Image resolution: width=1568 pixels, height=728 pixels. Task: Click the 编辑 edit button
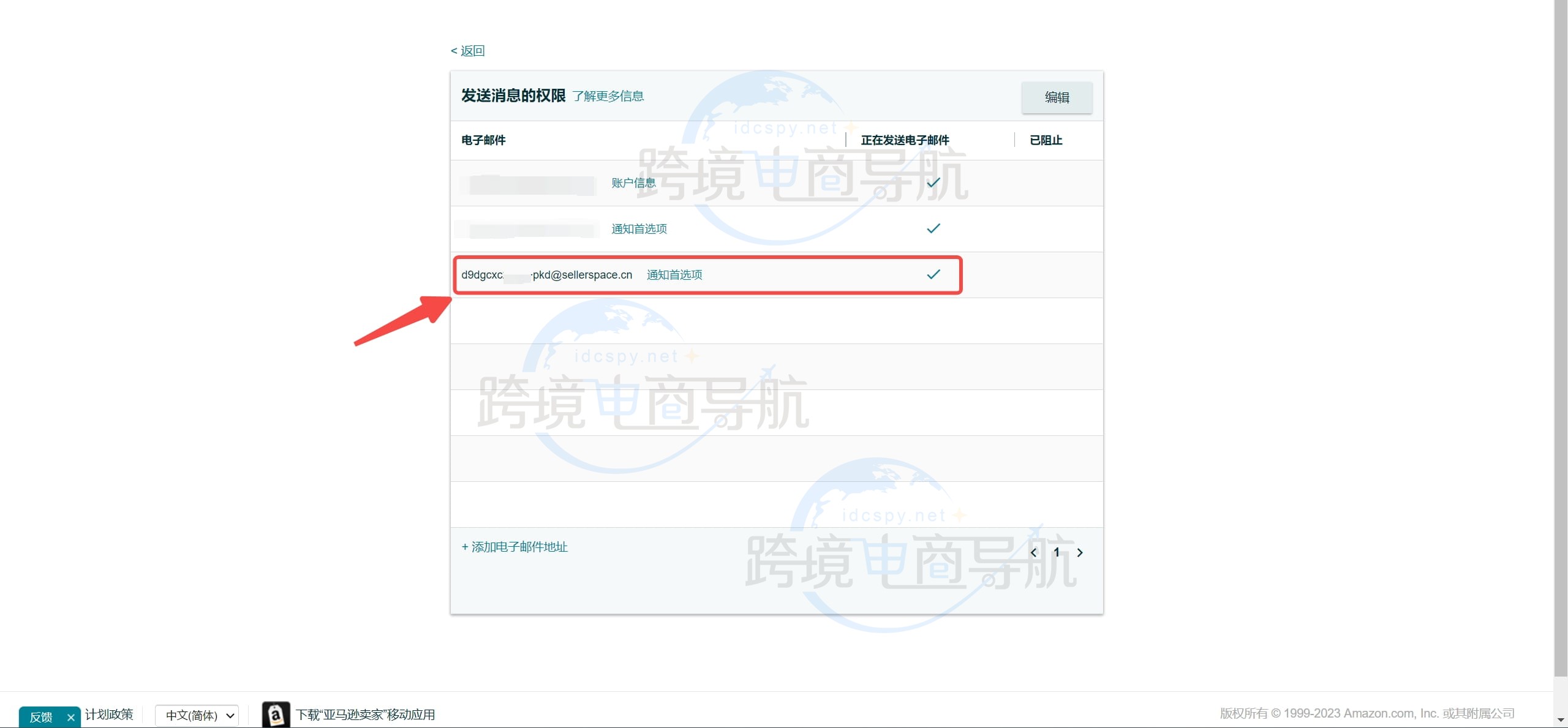coord(1057,97)
